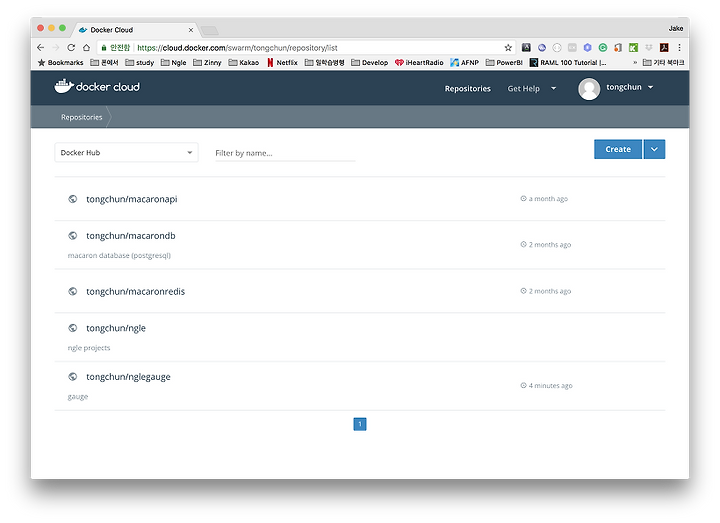Open Netflix bookmark
The height and width of the screenshot is (523, 720).
(x=282, y=62)
